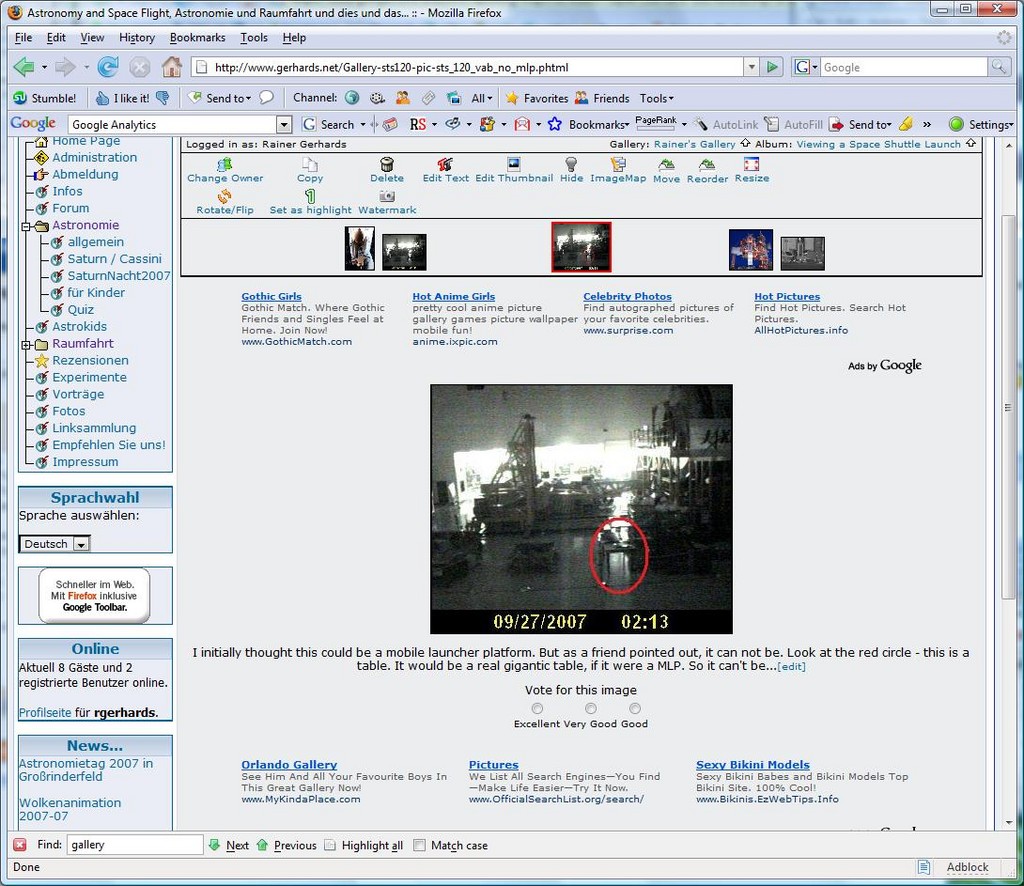Select the Good vote radio button
Viewport: 1024px width, 886px height.
coord(635,708)
